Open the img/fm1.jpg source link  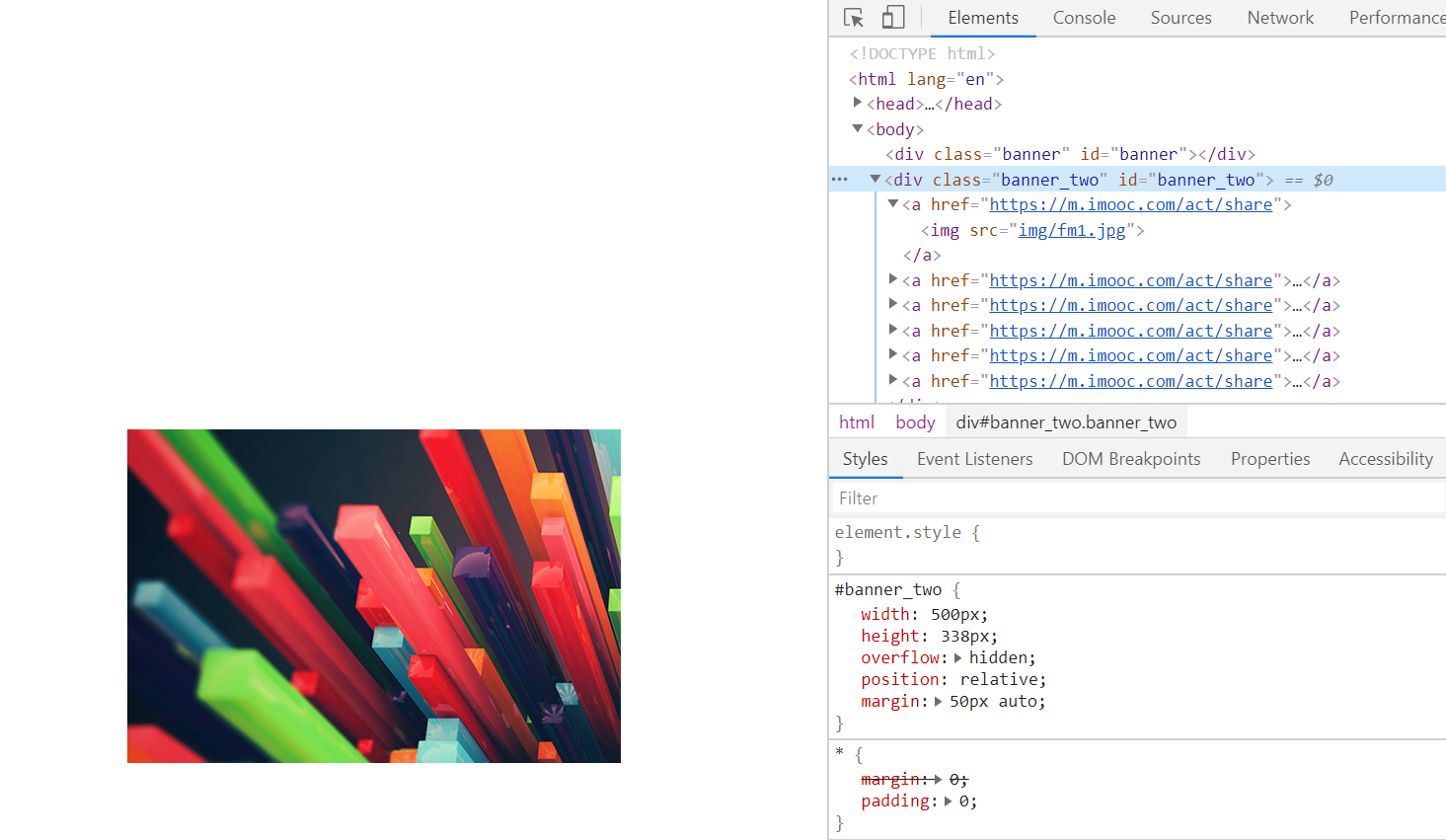[x=1072, y=230]
